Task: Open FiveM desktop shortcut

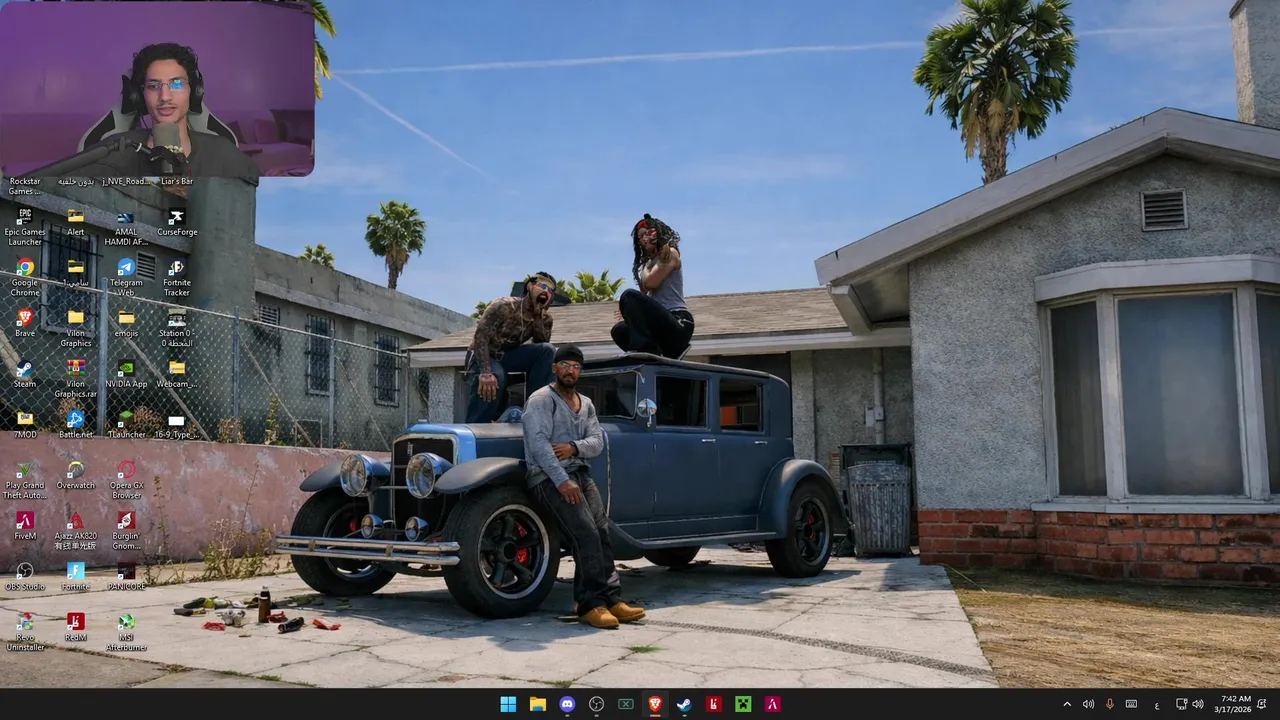Action: coord(25,525)
